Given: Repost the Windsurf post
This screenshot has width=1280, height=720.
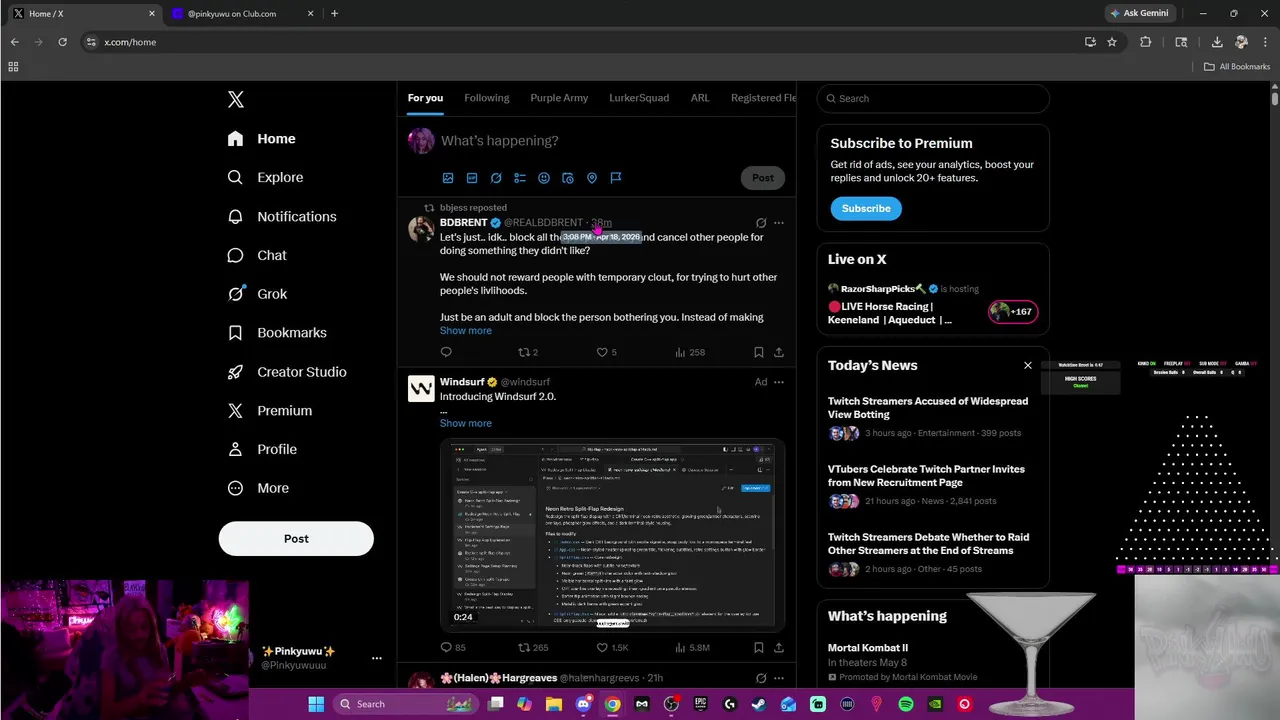Looking at the screenshot, I should (x=532, y=648).
